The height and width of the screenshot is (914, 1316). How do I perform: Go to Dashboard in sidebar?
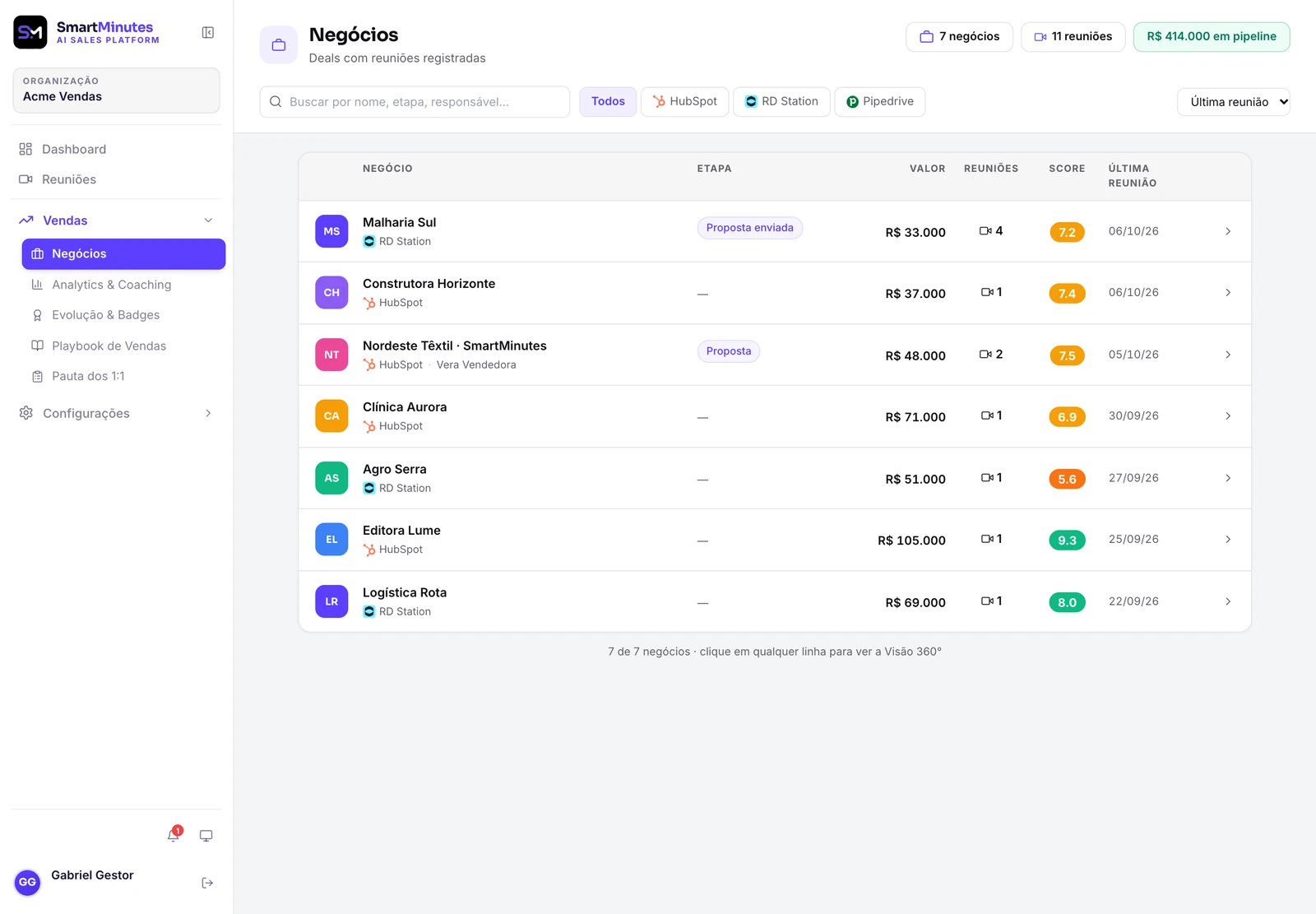click(117, 149)
